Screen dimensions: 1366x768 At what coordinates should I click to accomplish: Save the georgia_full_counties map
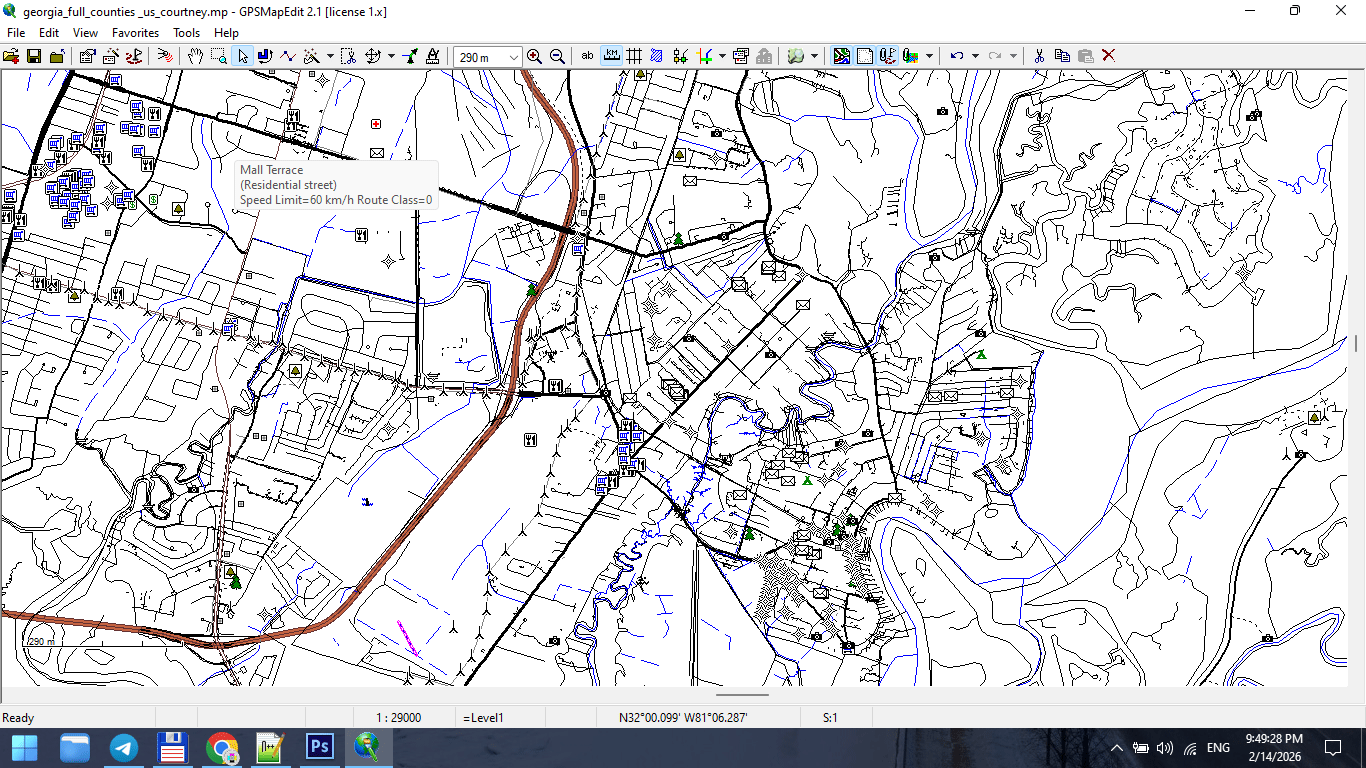[34, 56]
